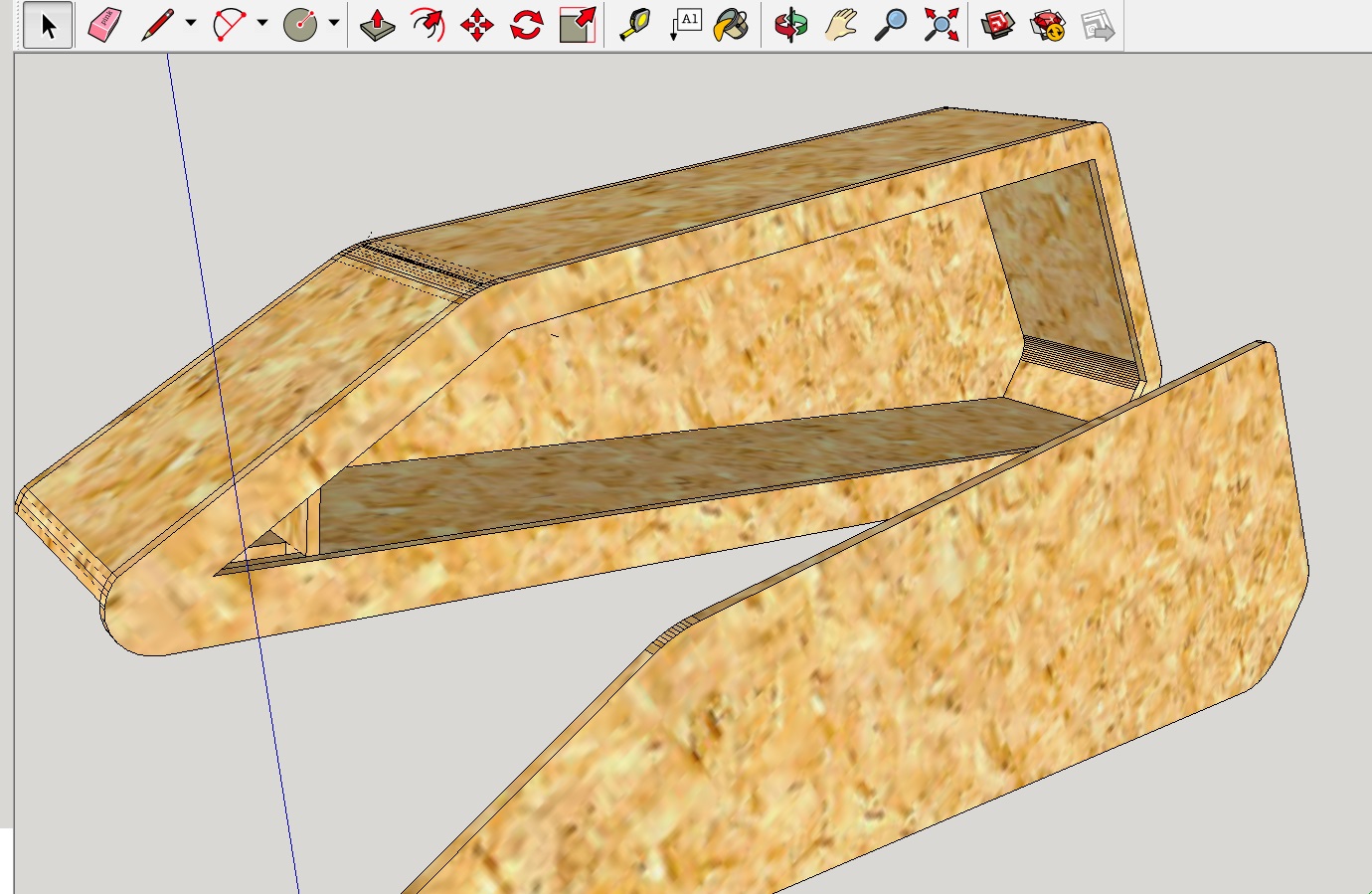Choose the Move tool
The width and height of the screenshot is (1372, 894).
coord(477,25)
